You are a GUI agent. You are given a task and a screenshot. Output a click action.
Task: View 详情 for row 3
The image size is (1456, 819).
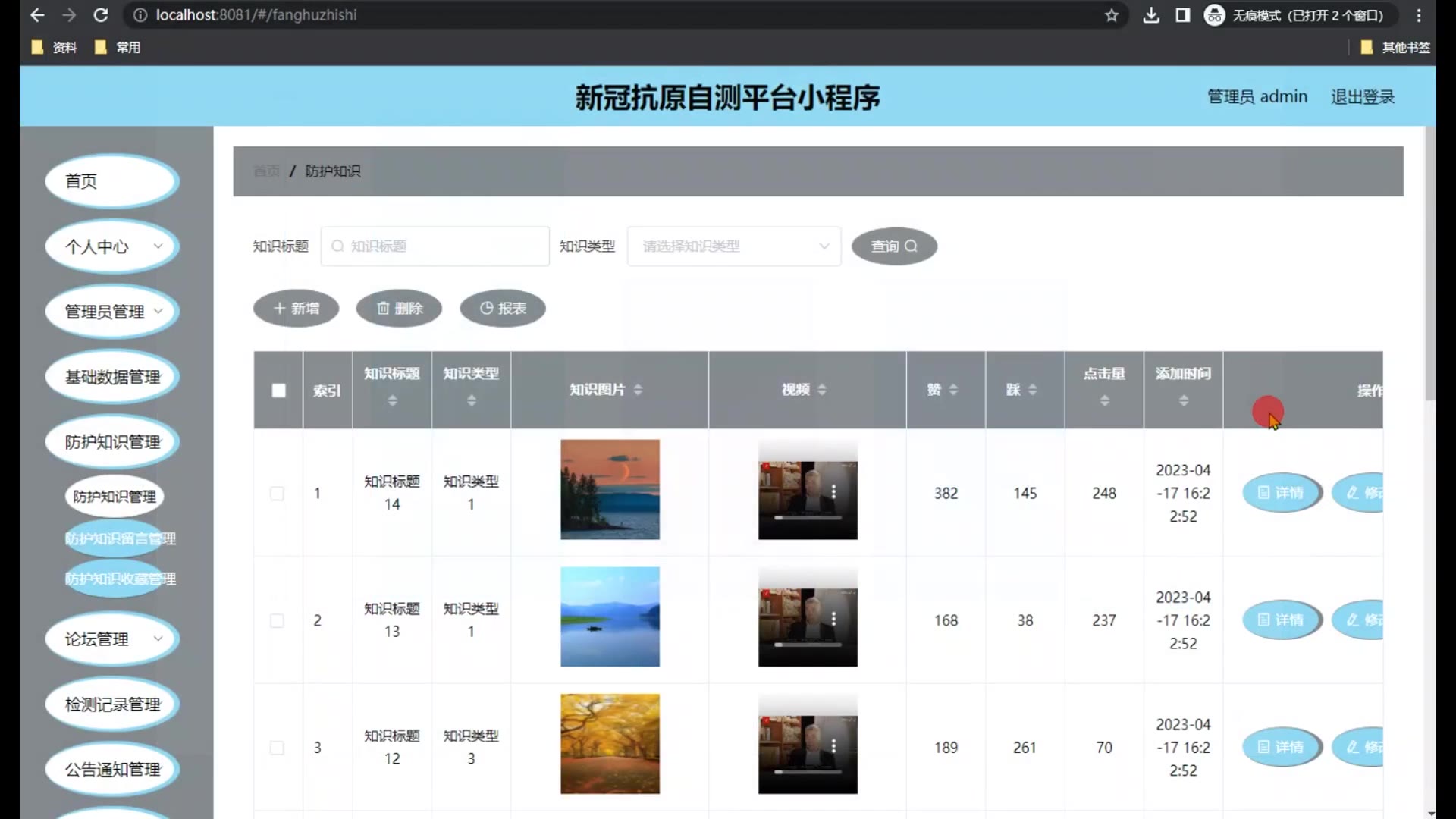1282,748
